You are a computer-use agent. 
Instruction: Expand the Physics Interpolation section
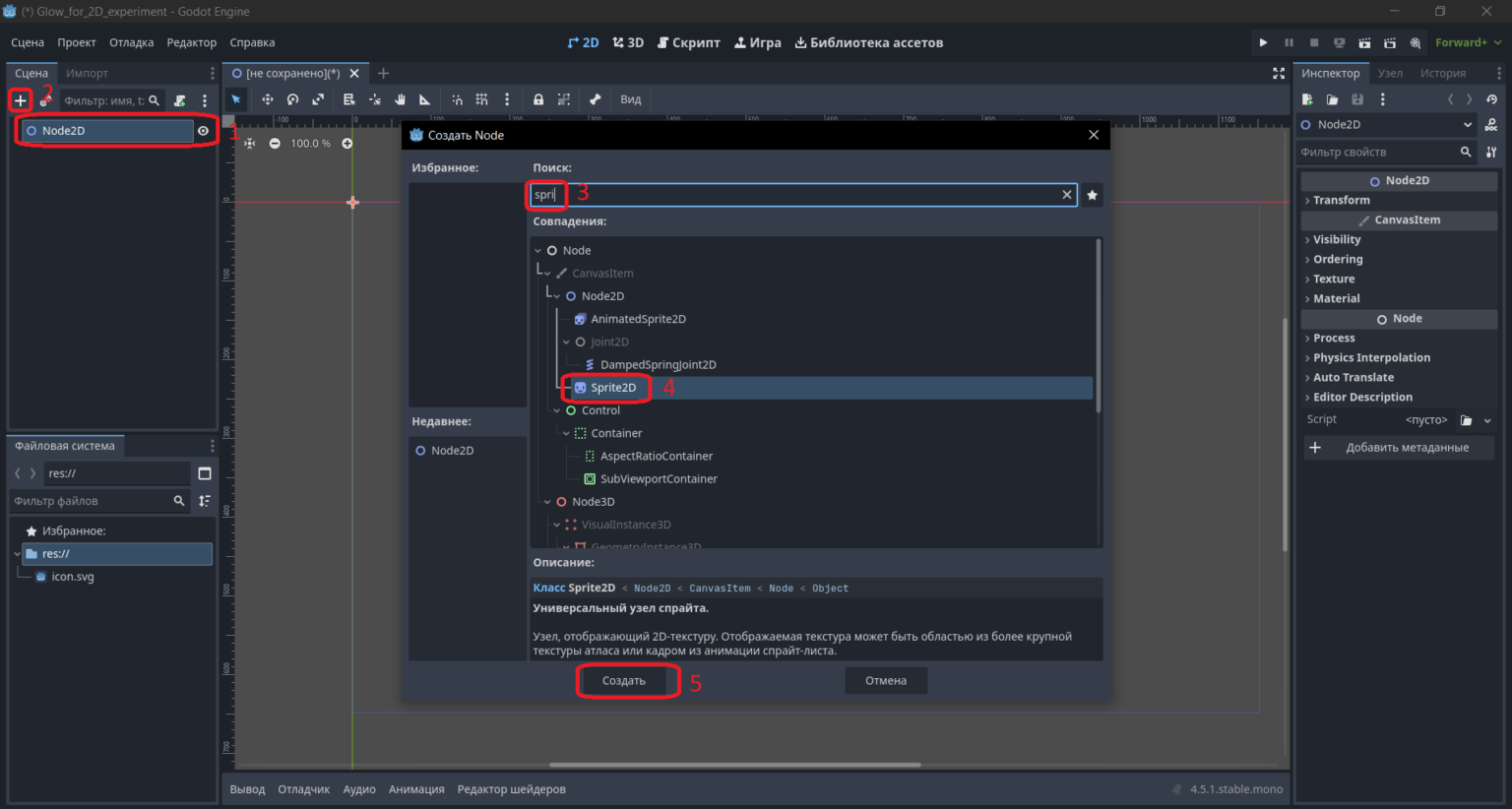pyautogui.click(x=1399, y=357)
